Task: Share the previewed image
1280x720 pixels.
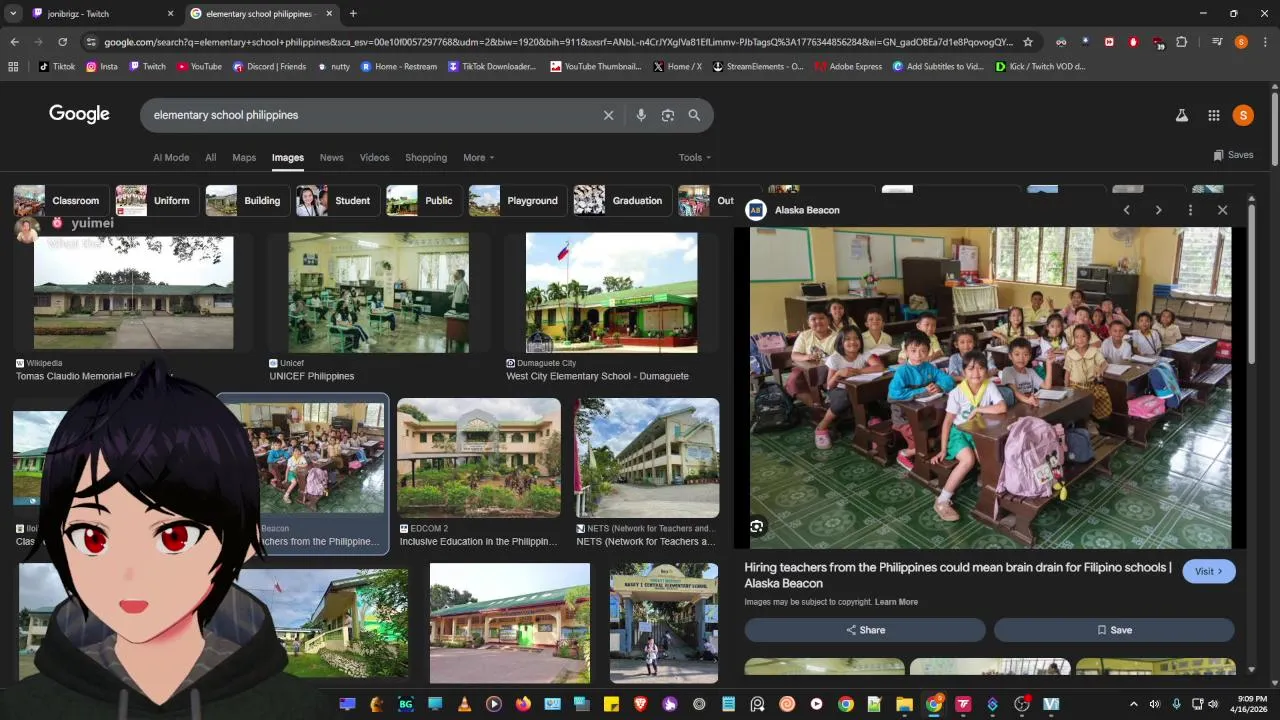Action: (x=865, y=630)
